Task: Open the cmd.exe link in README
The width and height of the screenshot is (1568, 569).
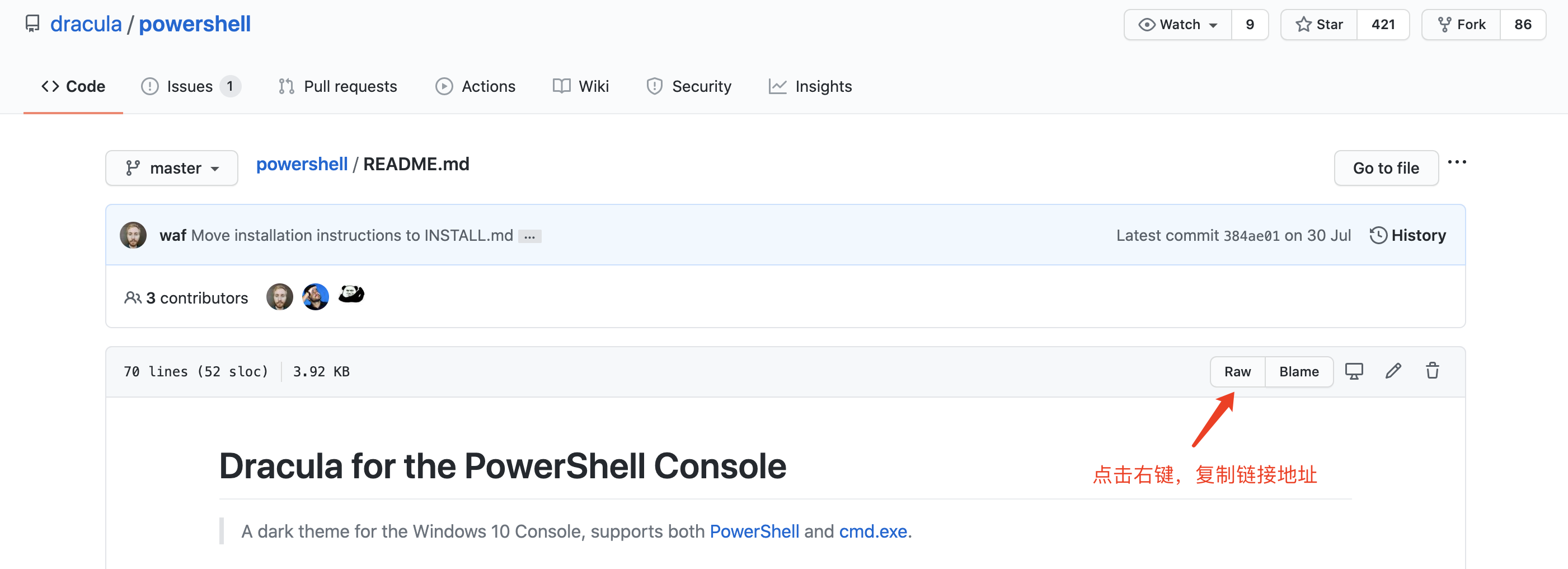Action: coord(873,531)
